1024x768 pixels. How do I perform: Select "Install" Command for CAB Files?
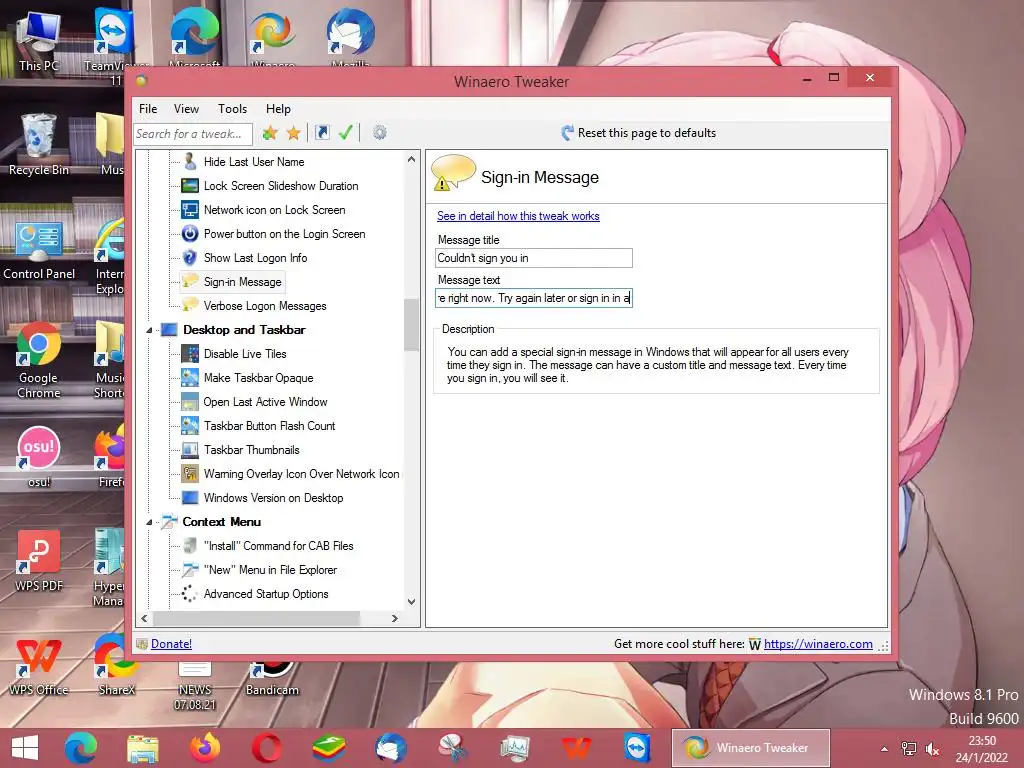click(278, 546)
